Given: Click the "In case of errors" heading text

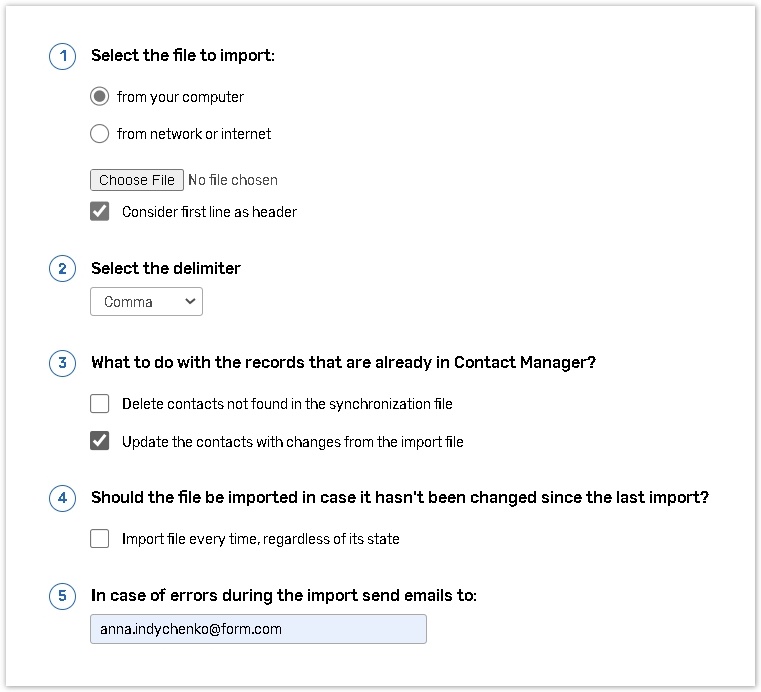Looking at the screenshot, I should point(284,596).
